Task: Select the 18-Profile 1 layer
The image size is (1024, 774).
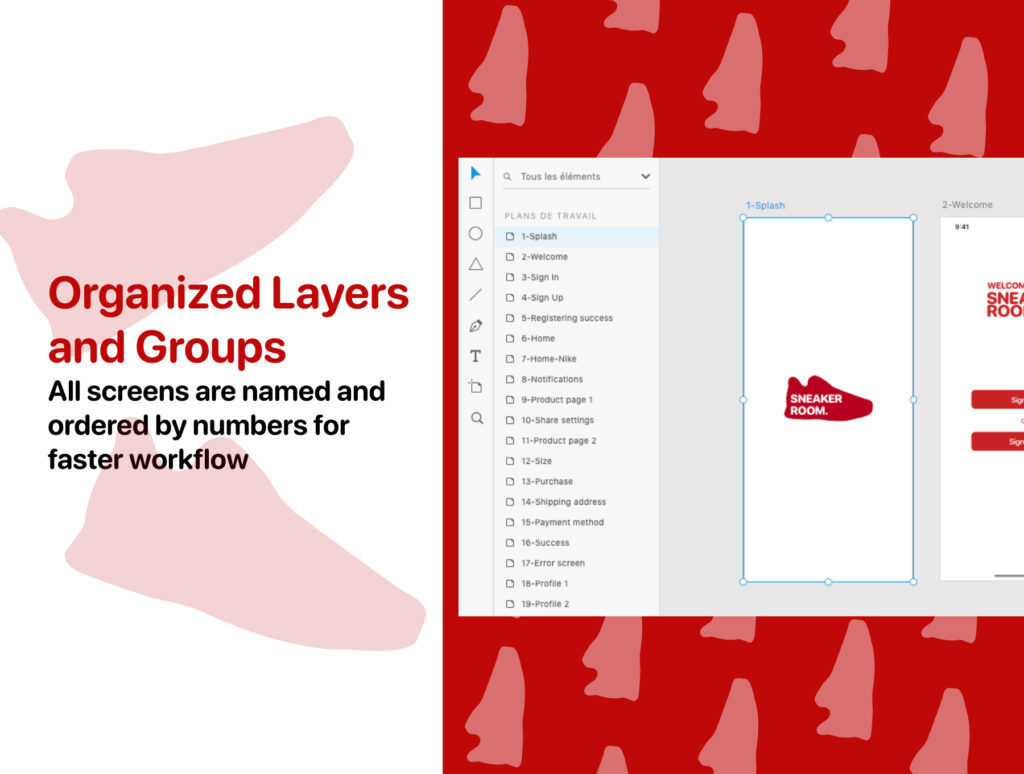Action: pyautogui.click(x=576, y=583)
